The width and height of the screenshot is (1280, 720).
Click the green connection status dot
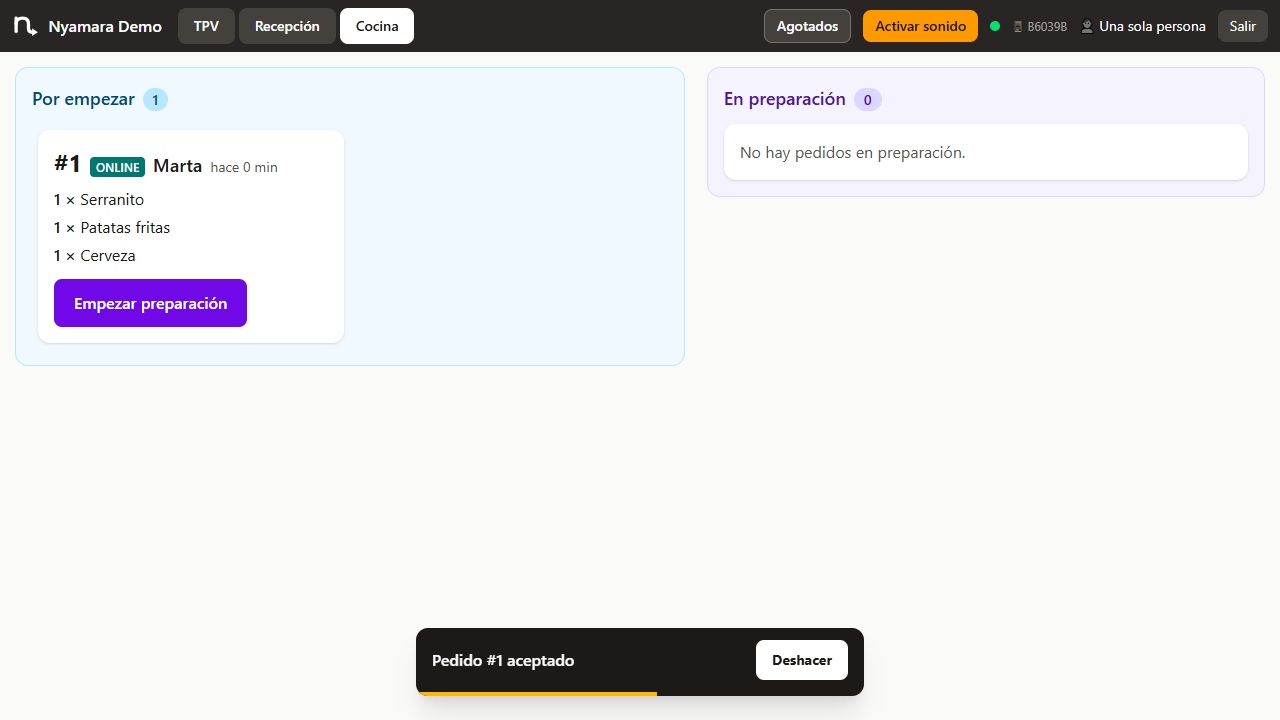[x=995, y=26]
